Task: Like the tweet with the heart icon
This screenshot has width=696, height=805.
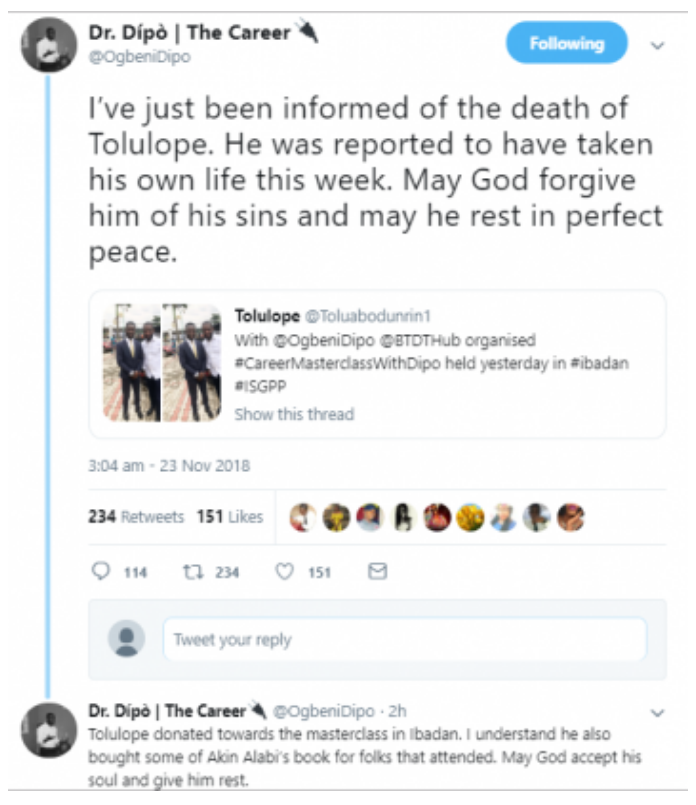Action: click(x=285, y=571)
